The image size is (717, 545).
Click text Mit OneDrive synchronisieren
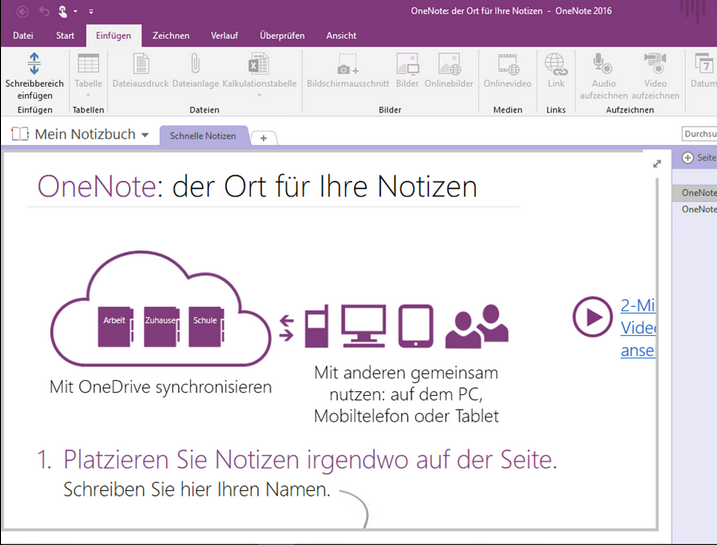[161, 387]
